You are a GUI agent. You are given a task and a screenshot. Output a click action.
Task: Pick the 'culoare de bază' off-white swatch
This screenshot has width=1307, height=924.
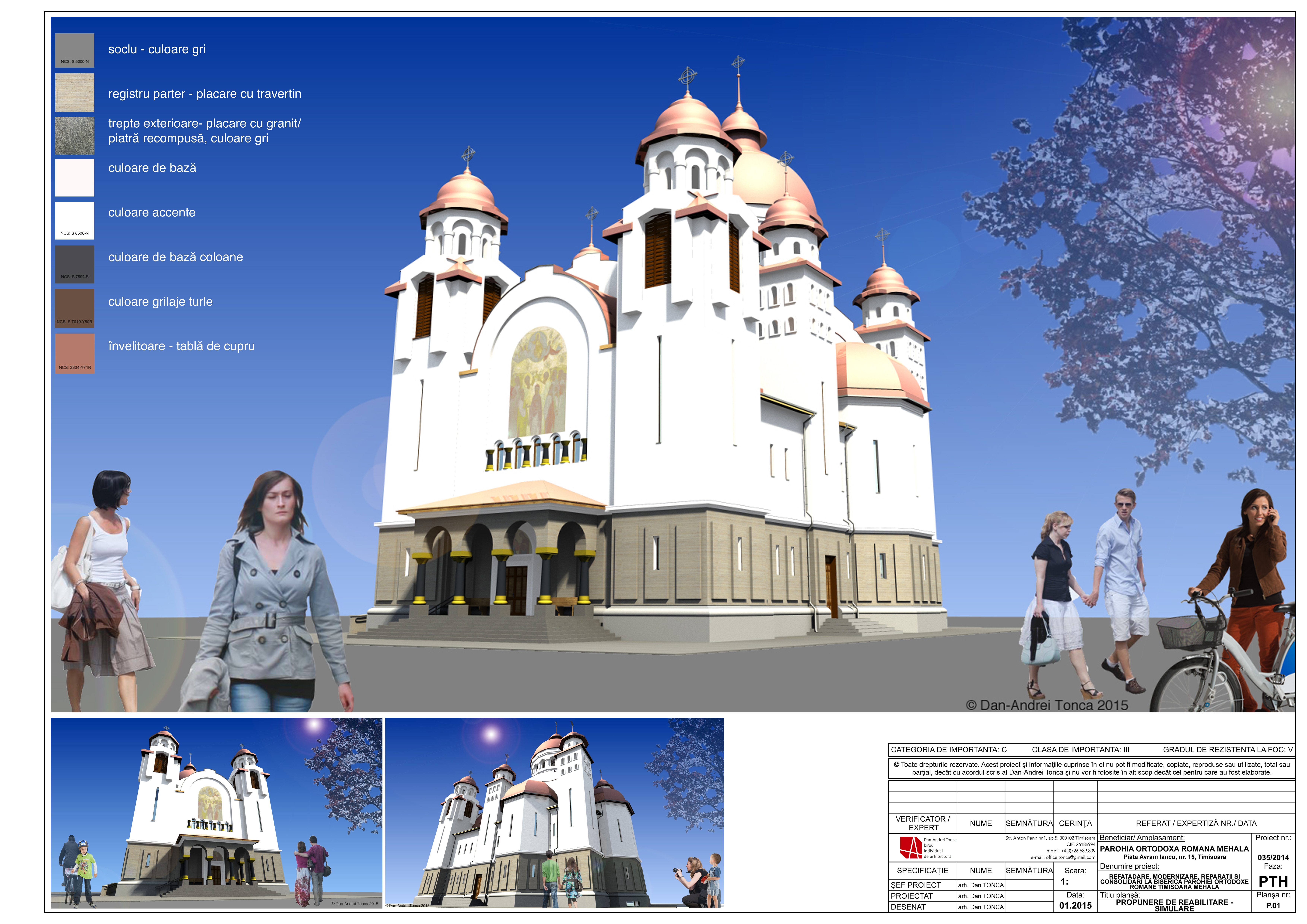[75, 178]
